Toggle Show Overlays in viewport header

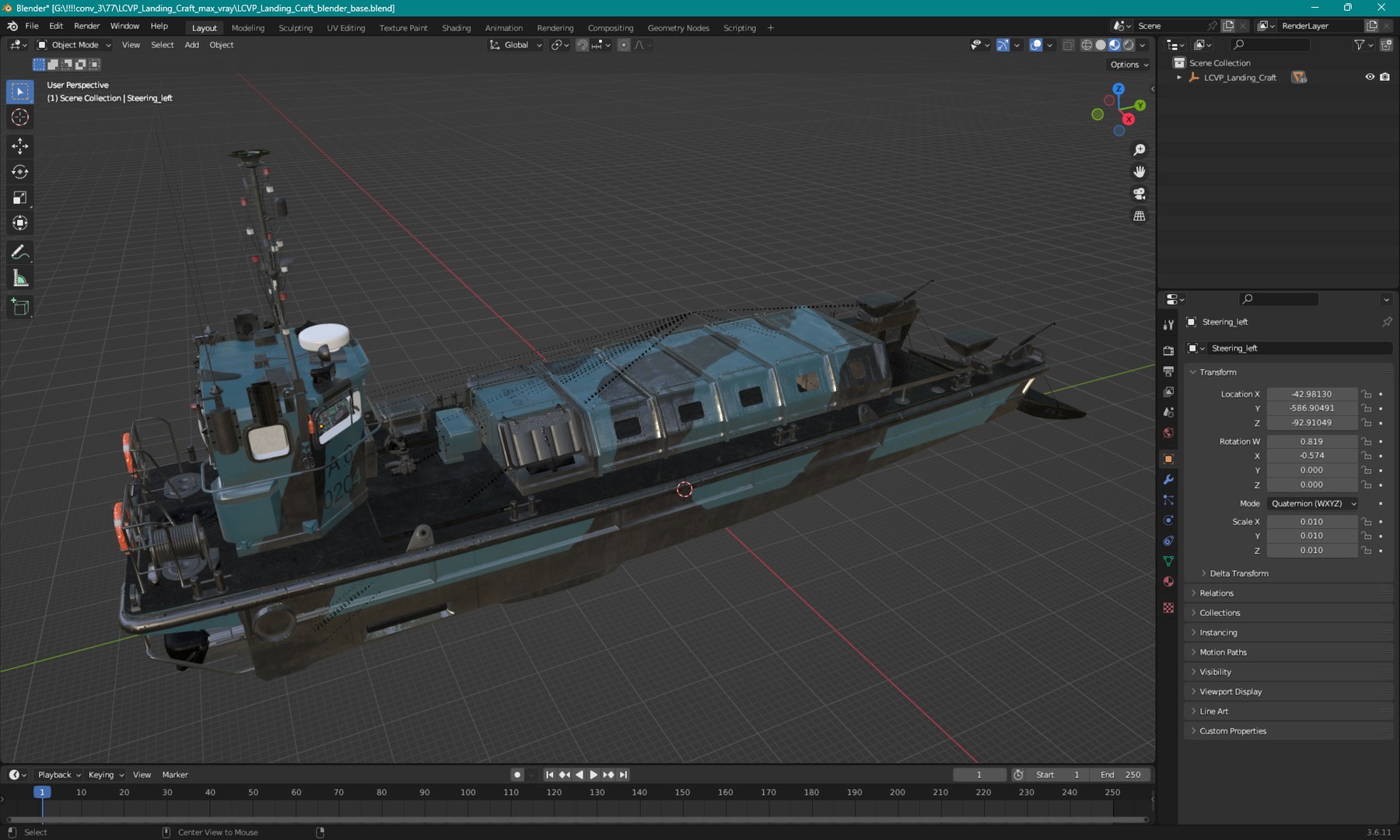[x=1036, y=45]
